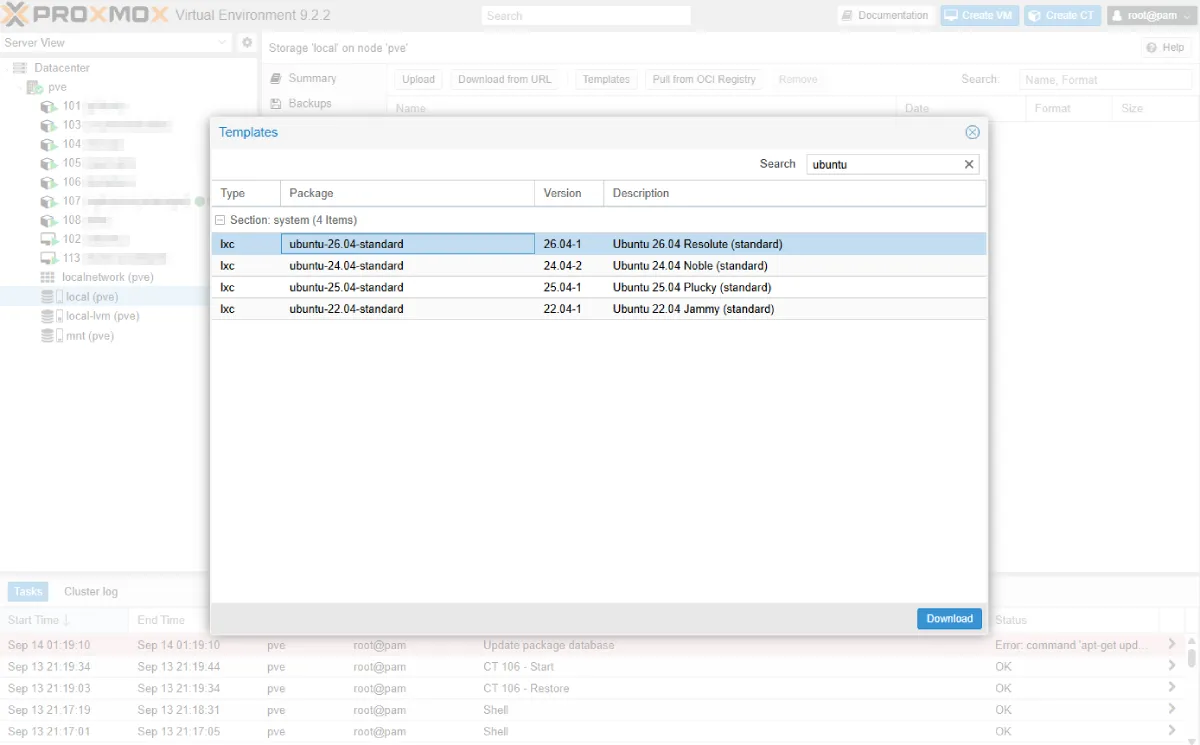
Task: Select container 106 in the tree
Action: pos(87,182)
